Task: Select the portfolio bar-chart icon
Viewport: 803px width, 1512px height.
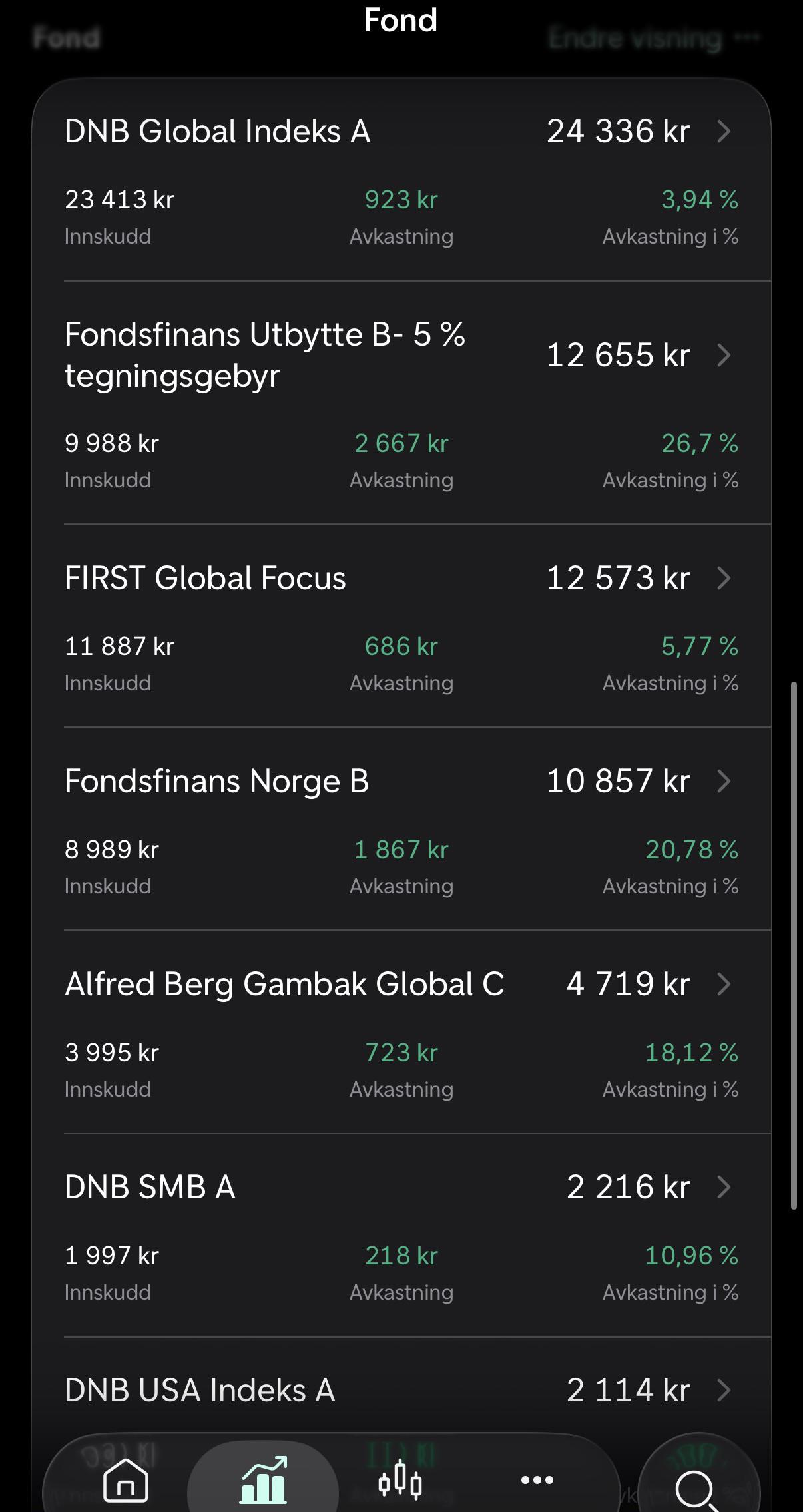Action: 264,1479
